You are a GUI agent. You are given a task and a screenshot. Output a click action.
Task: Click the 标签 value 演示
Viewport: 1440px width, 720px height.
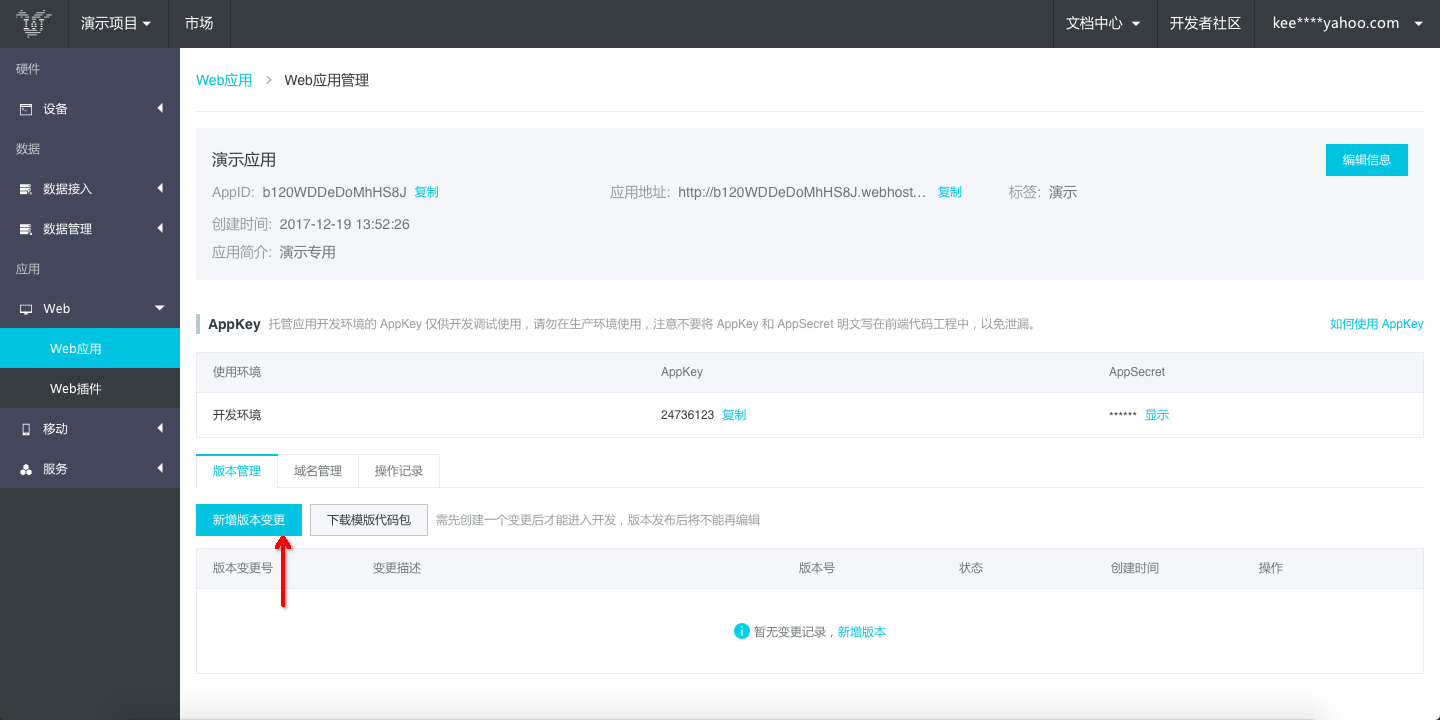click(1063, 192)
